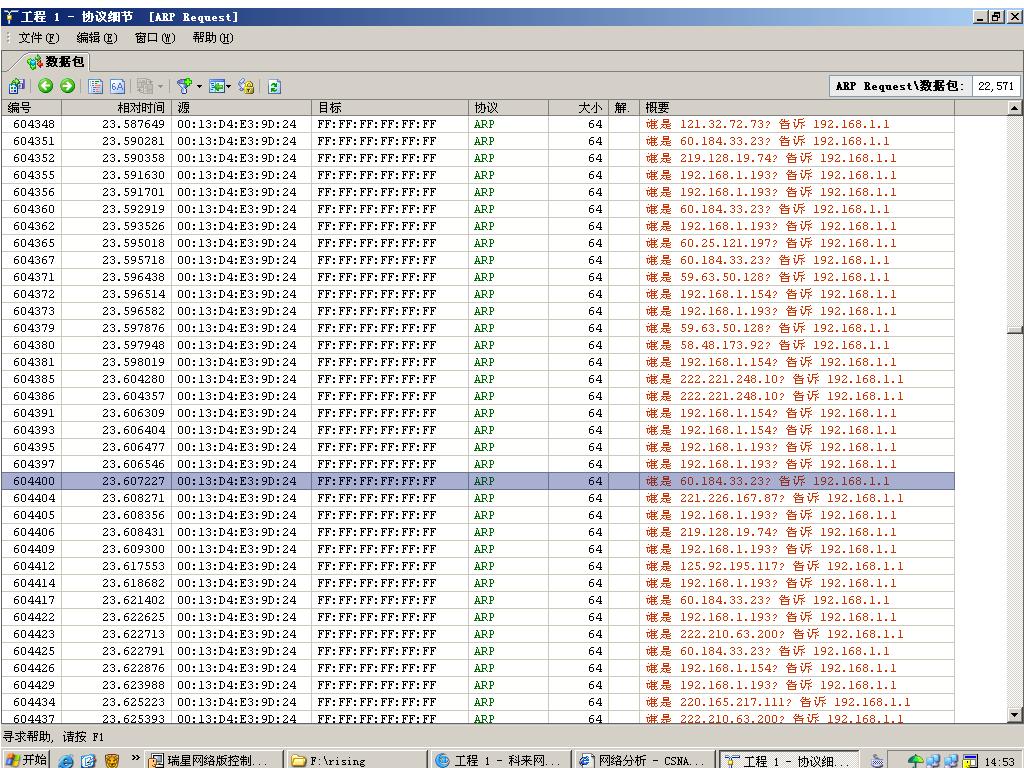Screen dimensions: 1024x768
Task: Click scroll down arrow of packet list
Action: [x=1015, y=715]
